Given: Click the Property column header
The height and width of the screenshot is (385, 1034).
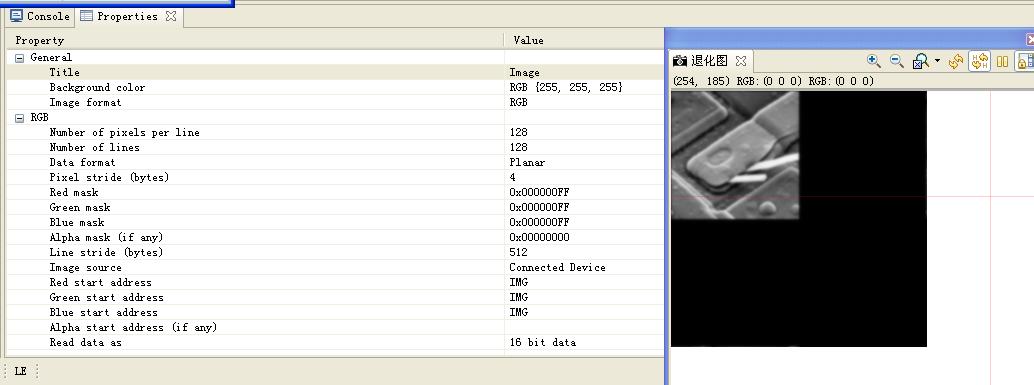Looking at the screenshot, I should 40,40.
